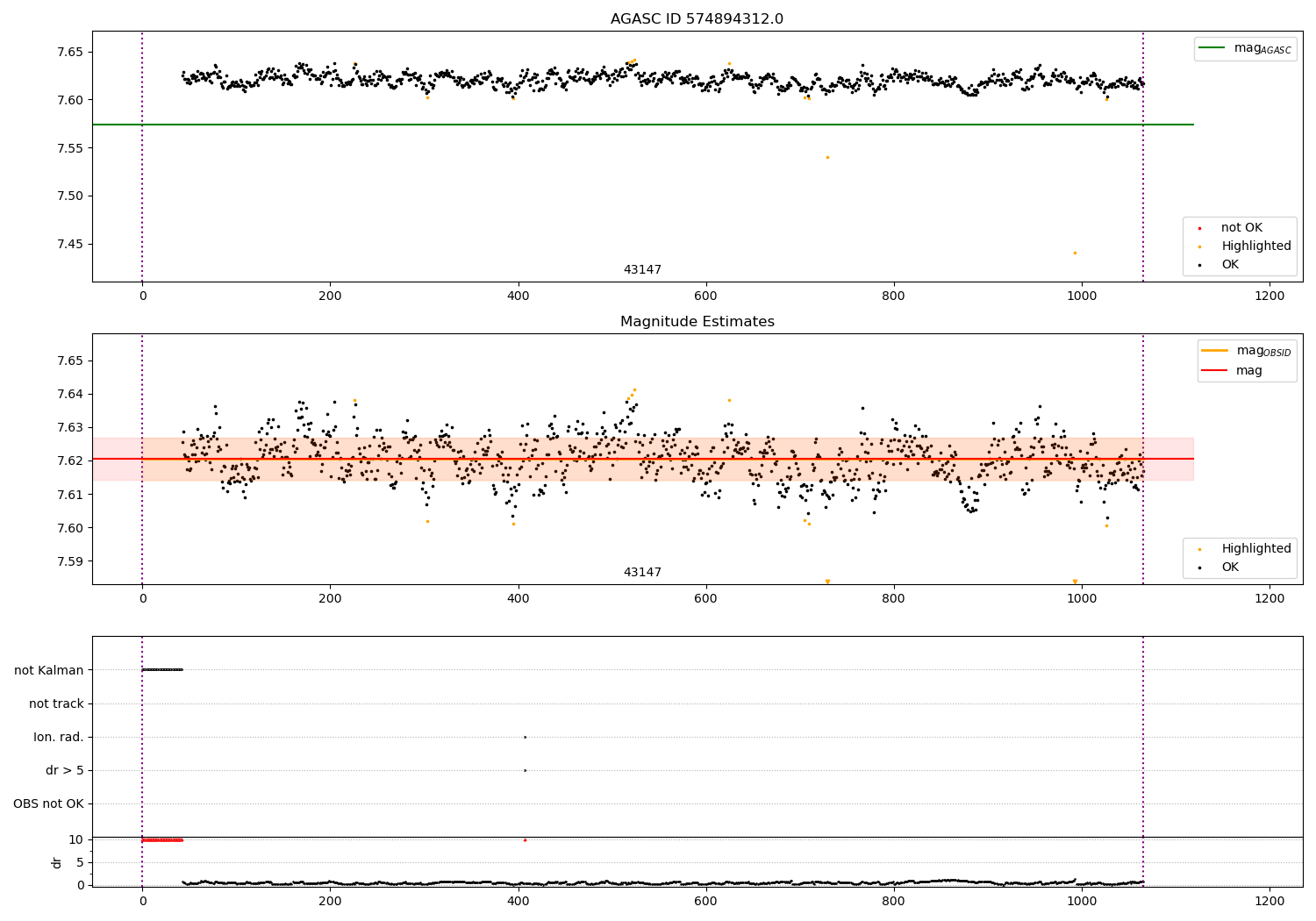Click the isolated red triangle near x=400 in dr plot
This screenshot has width=1316, height=921.
tap(525, 840)
